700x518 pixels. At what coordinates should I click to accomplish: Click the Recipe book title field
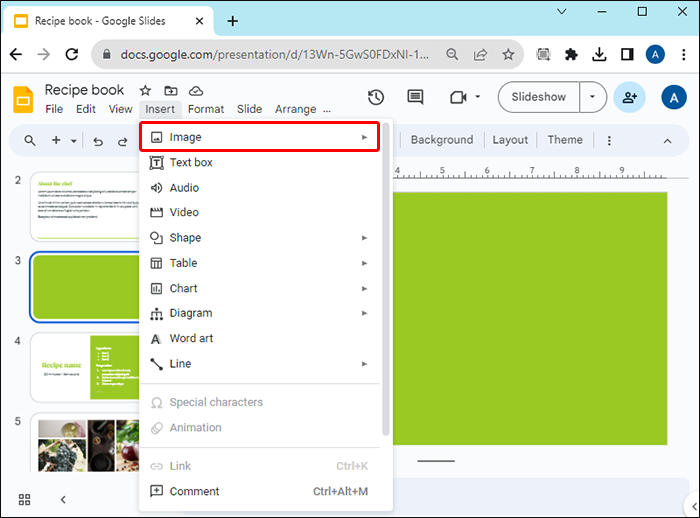84,90
